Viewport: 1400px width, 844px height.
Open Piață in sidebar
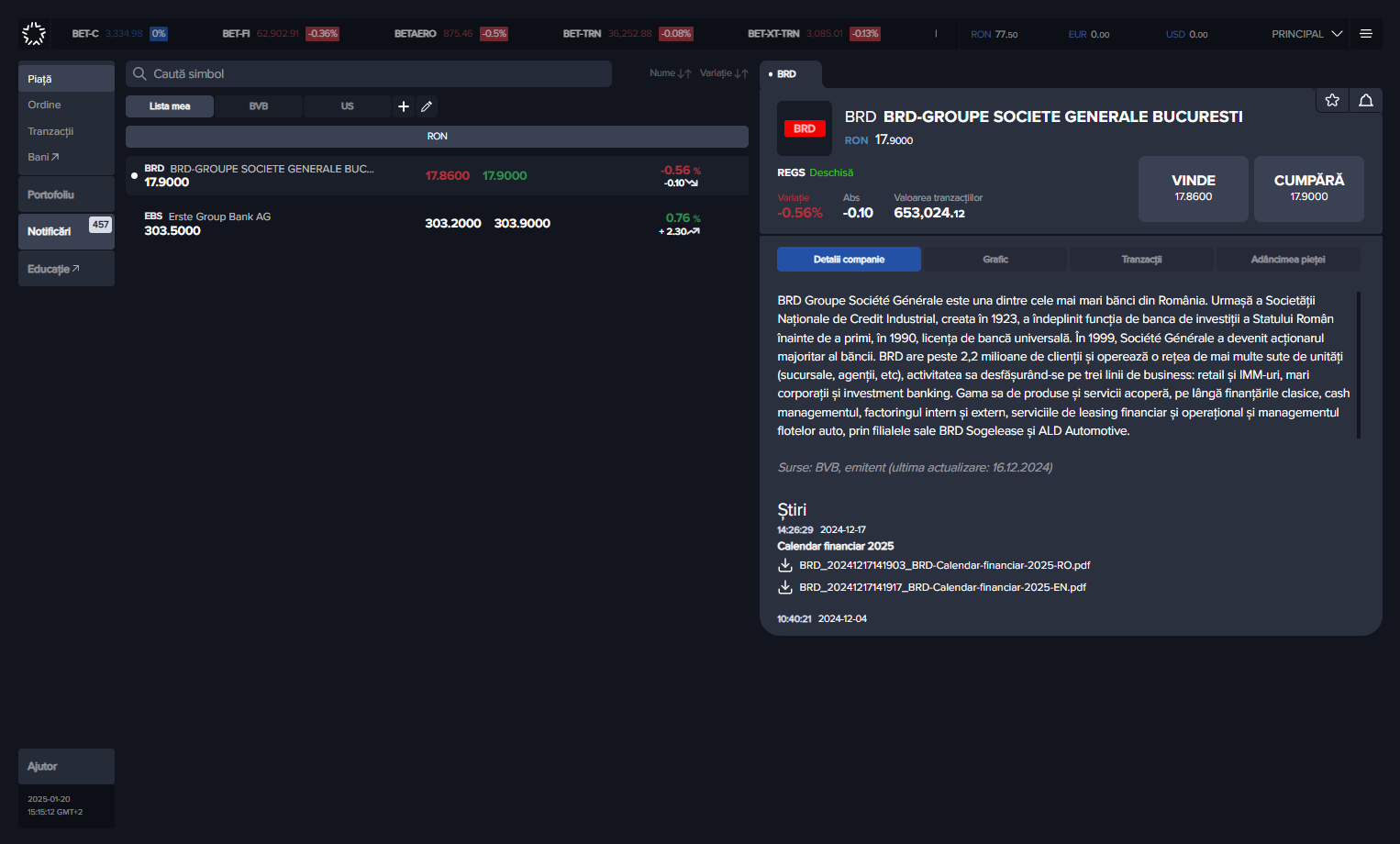tap(66, 79)
